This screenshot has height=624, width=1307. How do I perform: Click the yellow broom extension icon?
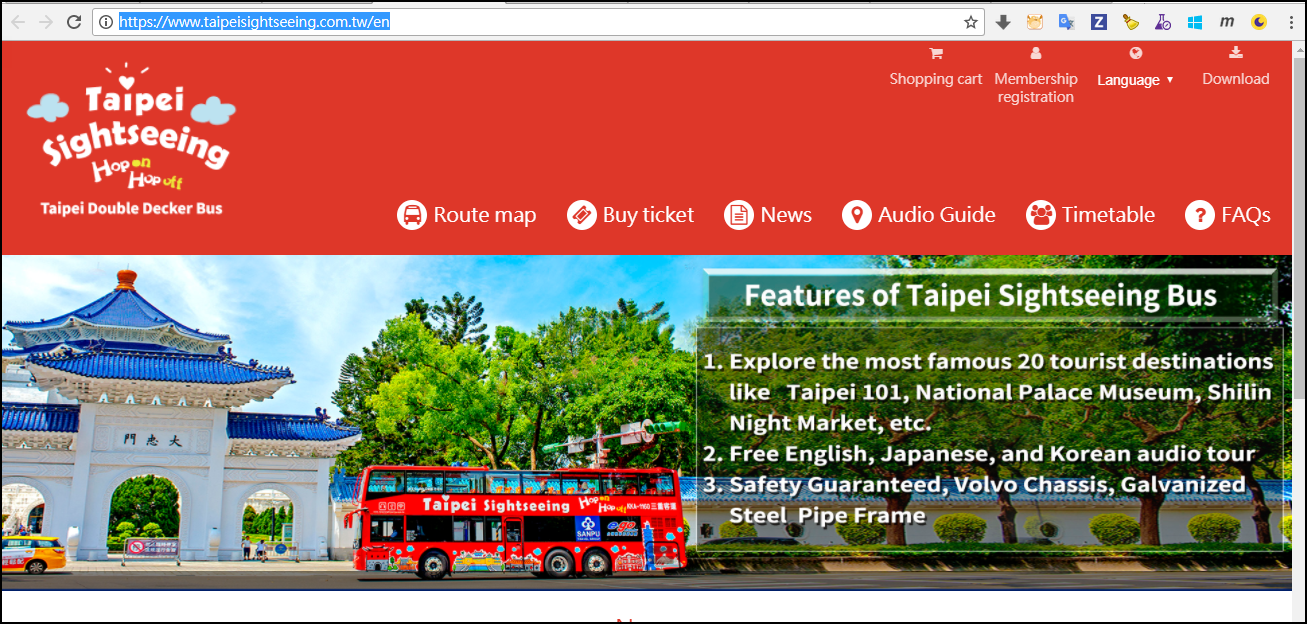point(1130,22)
